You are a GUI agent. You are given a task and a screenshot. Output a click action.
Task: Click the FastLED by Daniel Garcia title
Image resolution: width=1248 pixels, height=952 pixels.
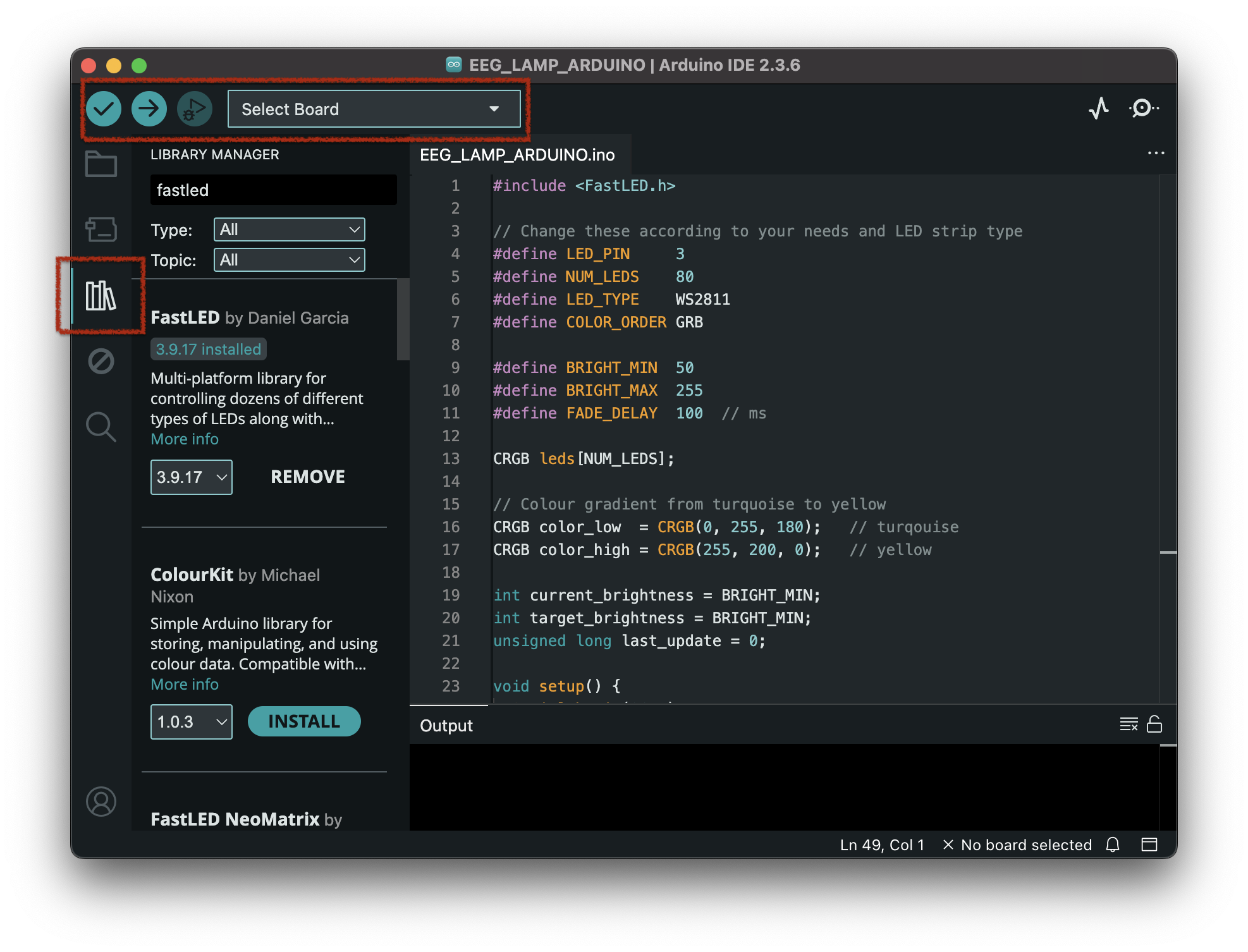coord(250,317)
